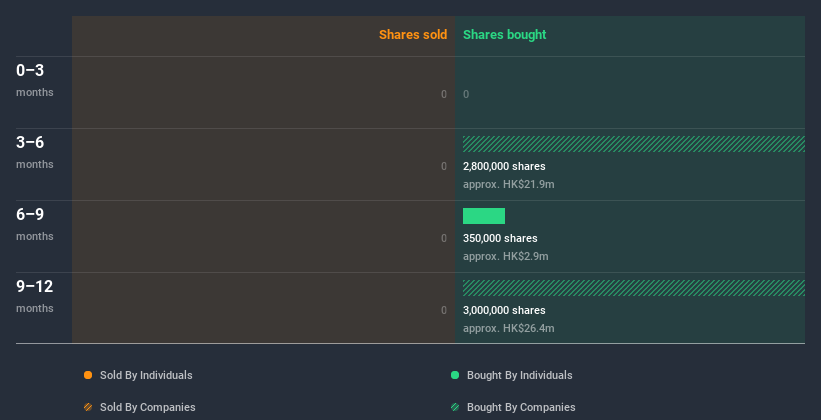Click the orange Sold By Individuals legend dot
The width and height of the screenshot is (821, 420).
pyautogui.click(x=88, y=375)
